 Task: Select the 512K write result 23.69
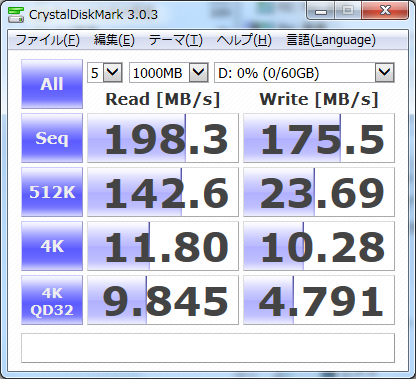click(x=319, y=192)
